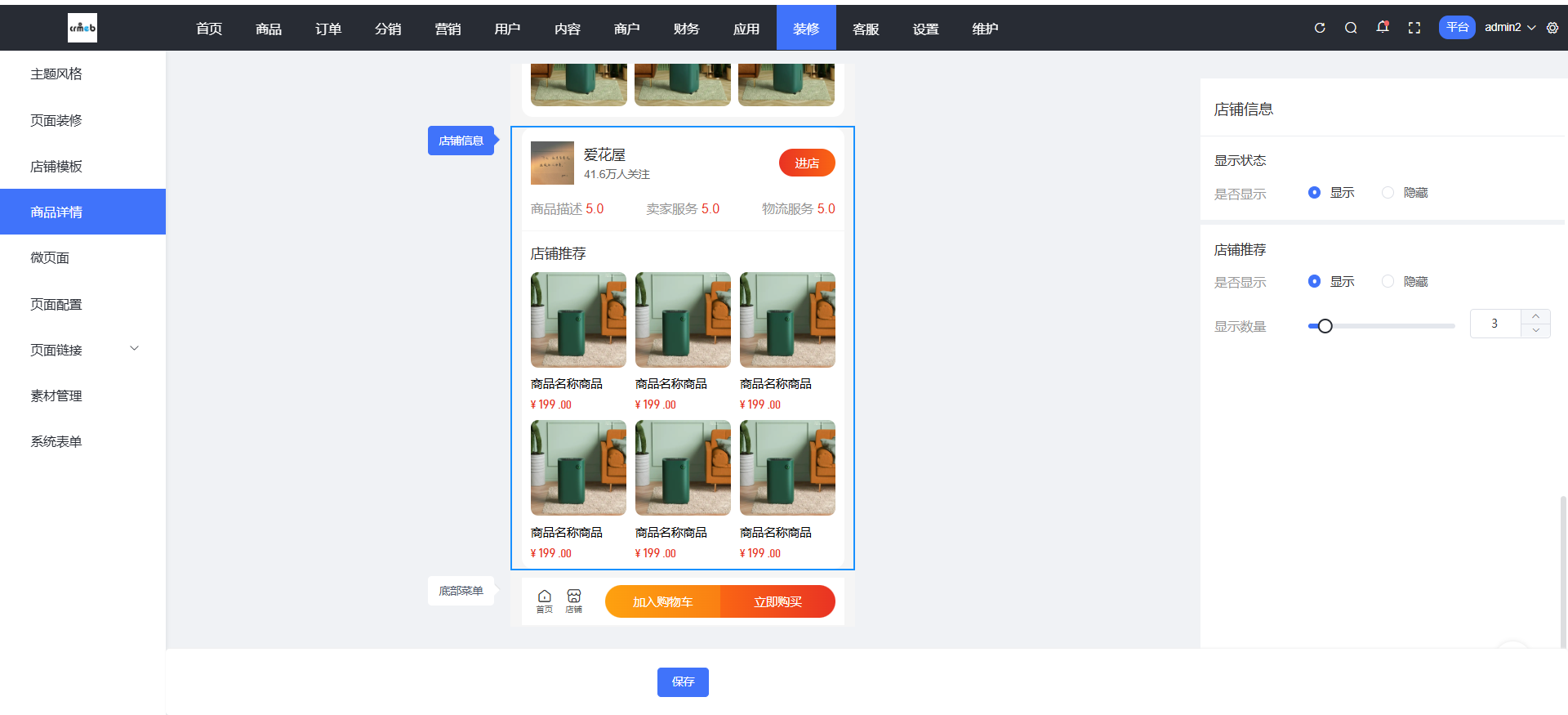
Task: Click the 保存 save button
Action: click(683, 681)
